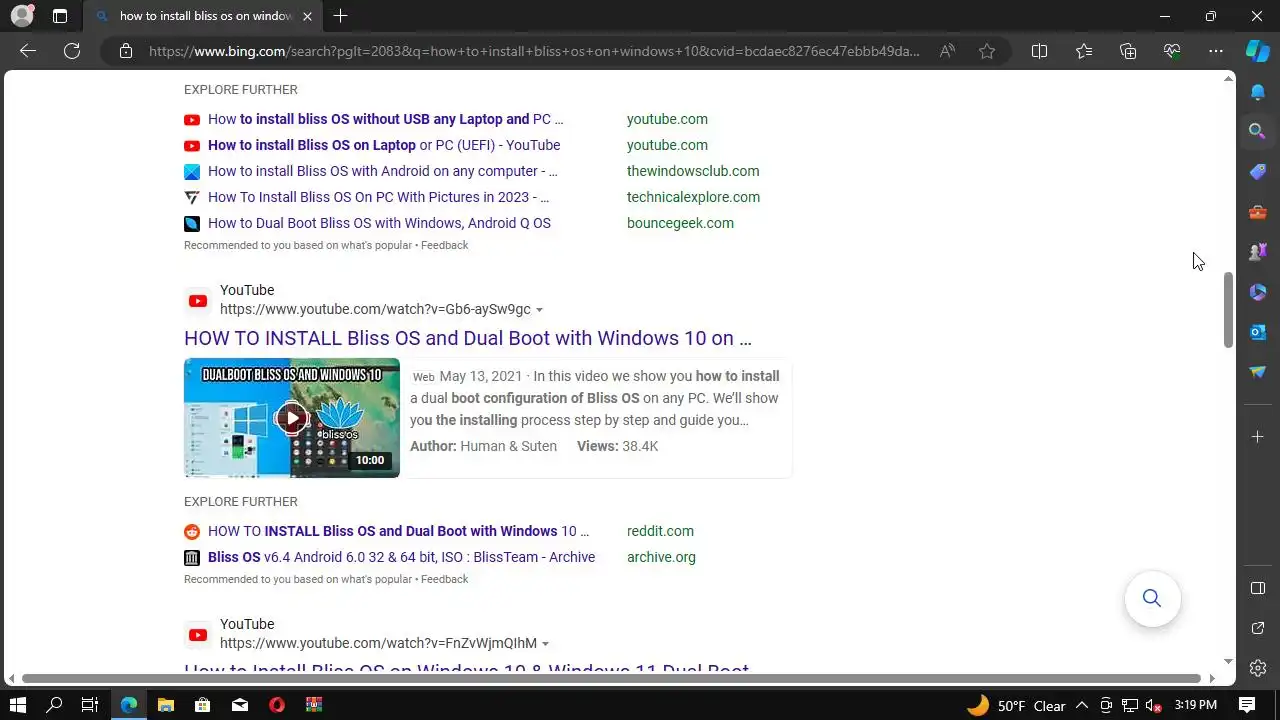Open sidebar notifications bell

tap(1258, 92)
